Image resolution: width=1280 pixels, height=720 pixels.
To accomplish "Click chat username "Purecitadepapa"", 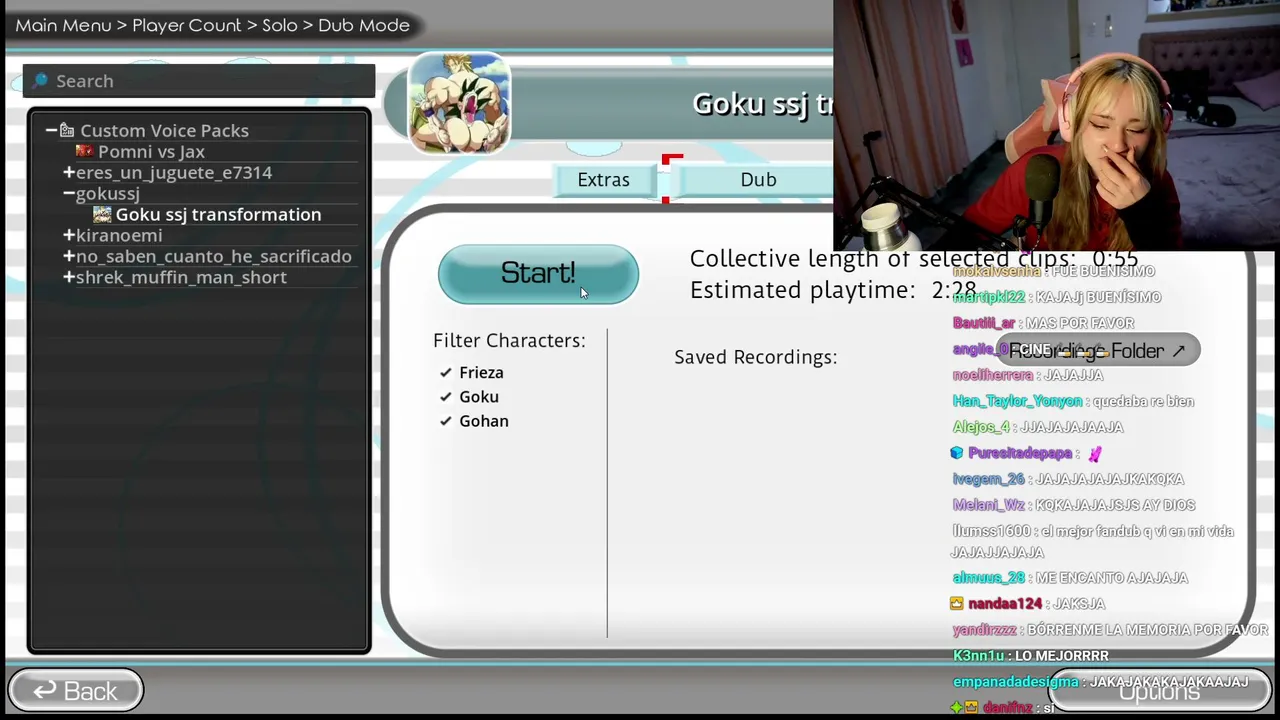I will [1020, 453].
